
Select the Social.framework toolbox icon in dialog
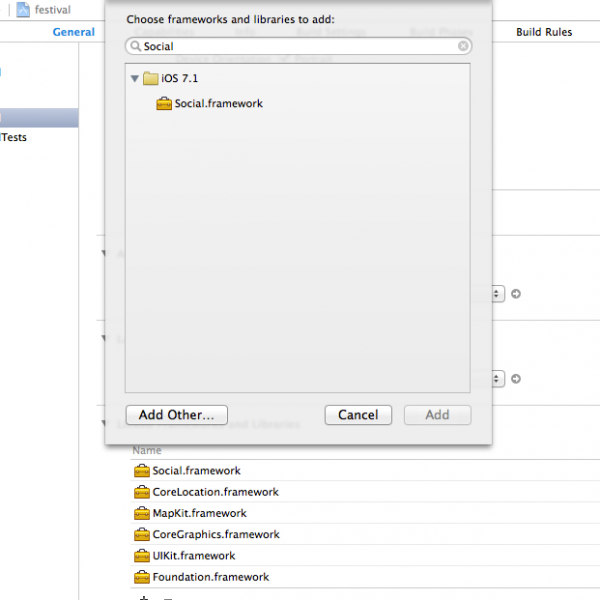pos(164,103)
